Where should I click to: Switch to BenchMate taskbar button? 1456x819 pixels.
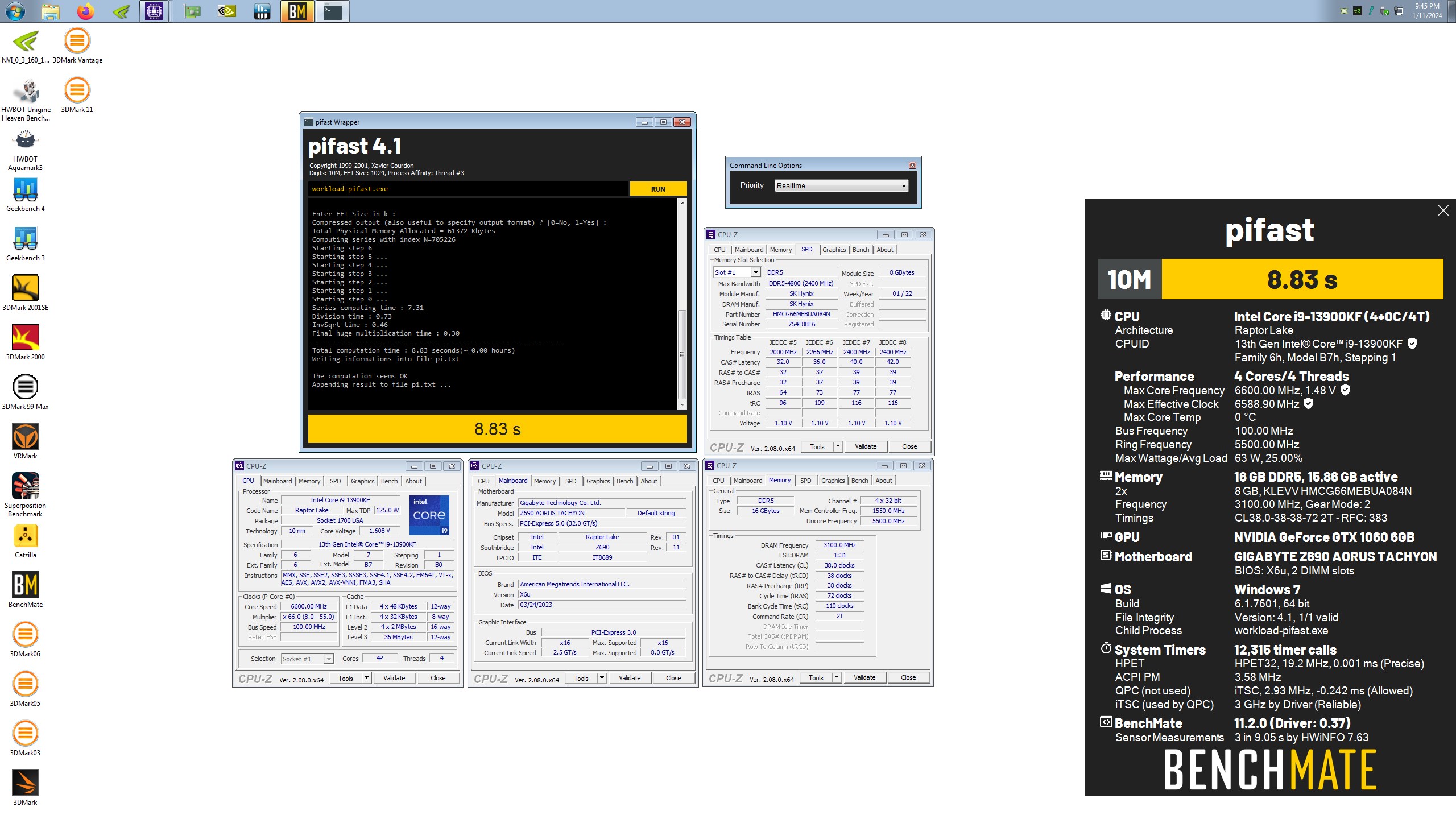point(297,11)
